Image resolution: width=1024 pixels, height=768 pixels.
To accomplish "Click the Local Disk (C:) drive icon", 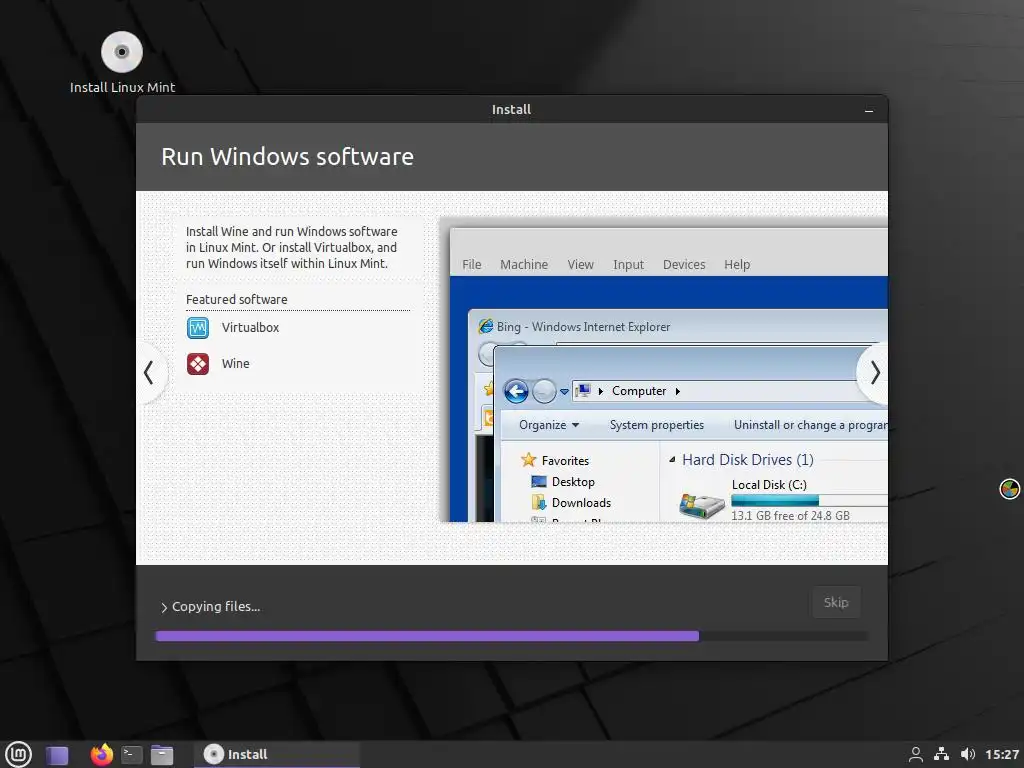I will click(702, 505).
